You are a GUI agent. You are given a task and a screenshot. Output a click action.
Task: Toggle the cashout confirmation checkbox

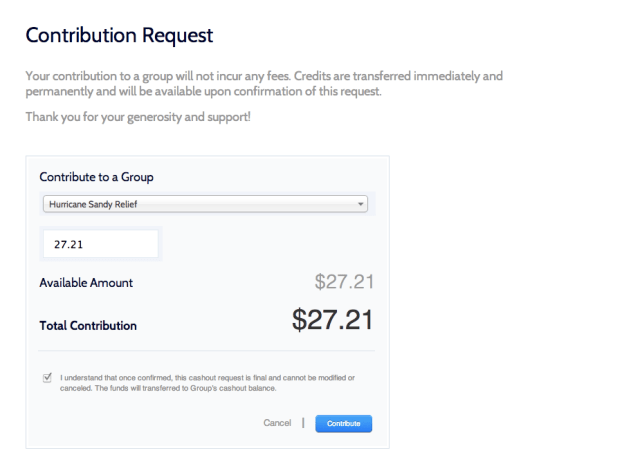click(x=46, y=378)
